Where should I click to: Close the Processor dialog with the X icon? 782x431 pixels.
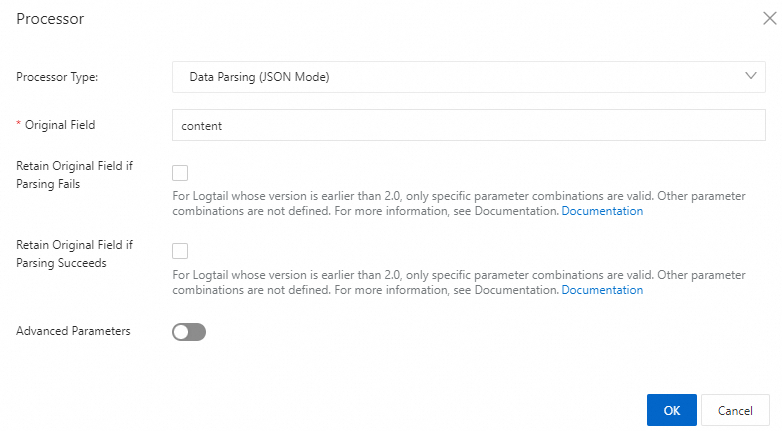[770, 18]
